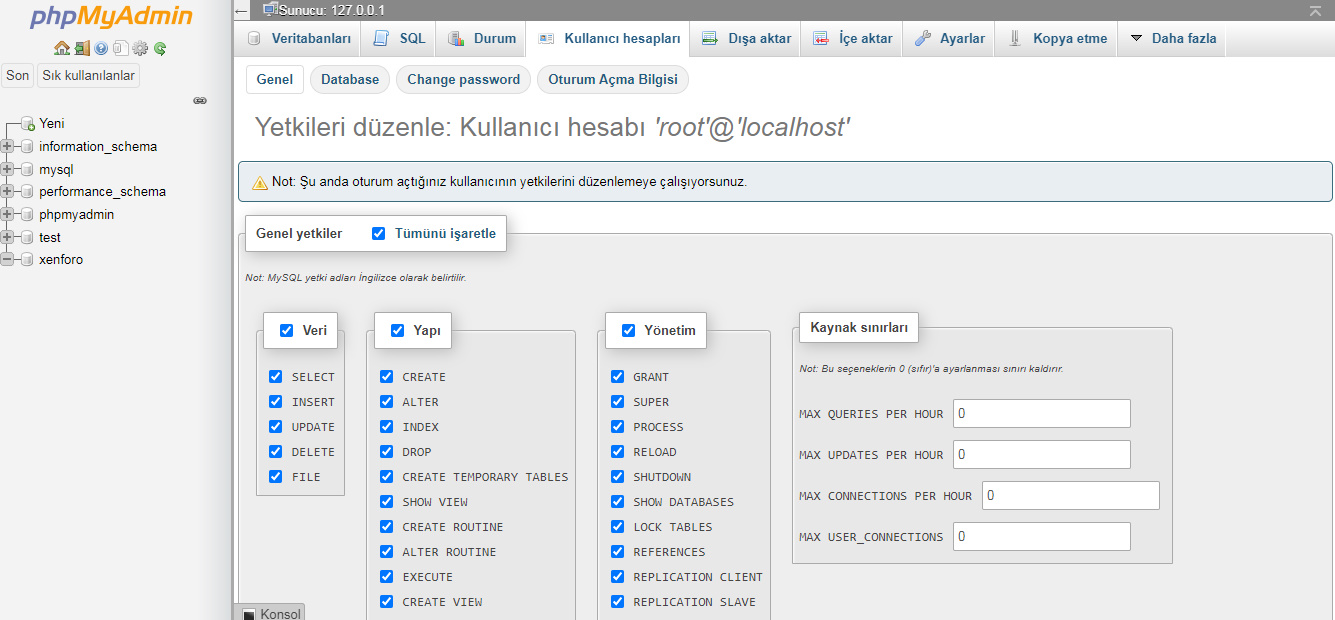Click the Yeni database link
Viewport: 1335px width, 620px height.
(52, 124)
